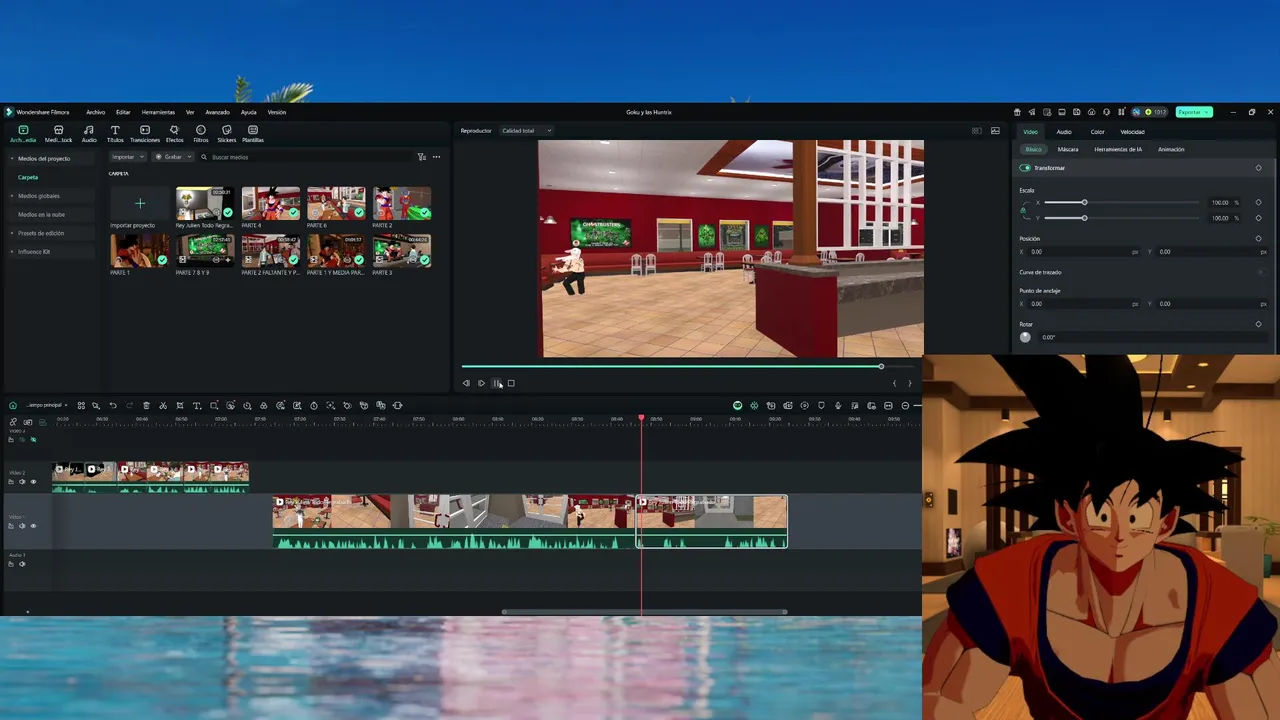Screen dimensions: 1280x720
Task: Open the Stickers panel
Action: click(227, 133)
